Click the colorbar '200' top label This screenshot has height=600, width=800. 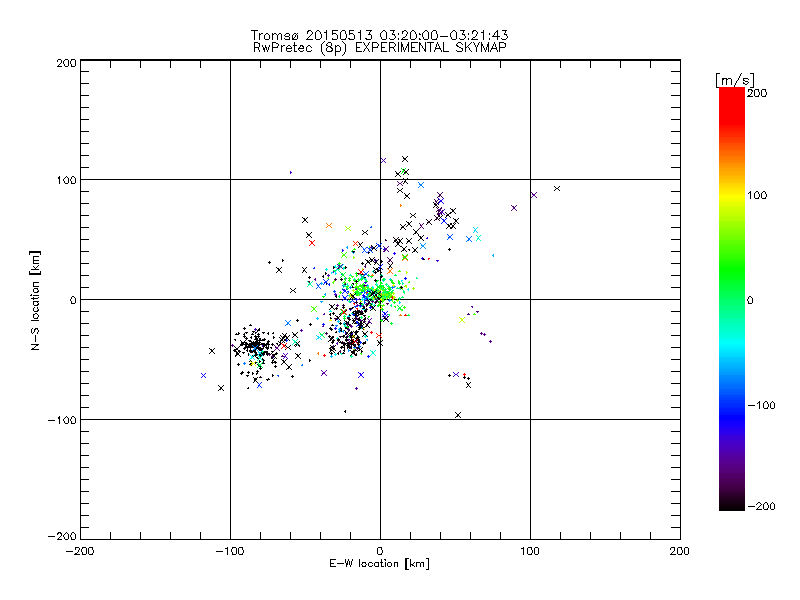point(757,93)
